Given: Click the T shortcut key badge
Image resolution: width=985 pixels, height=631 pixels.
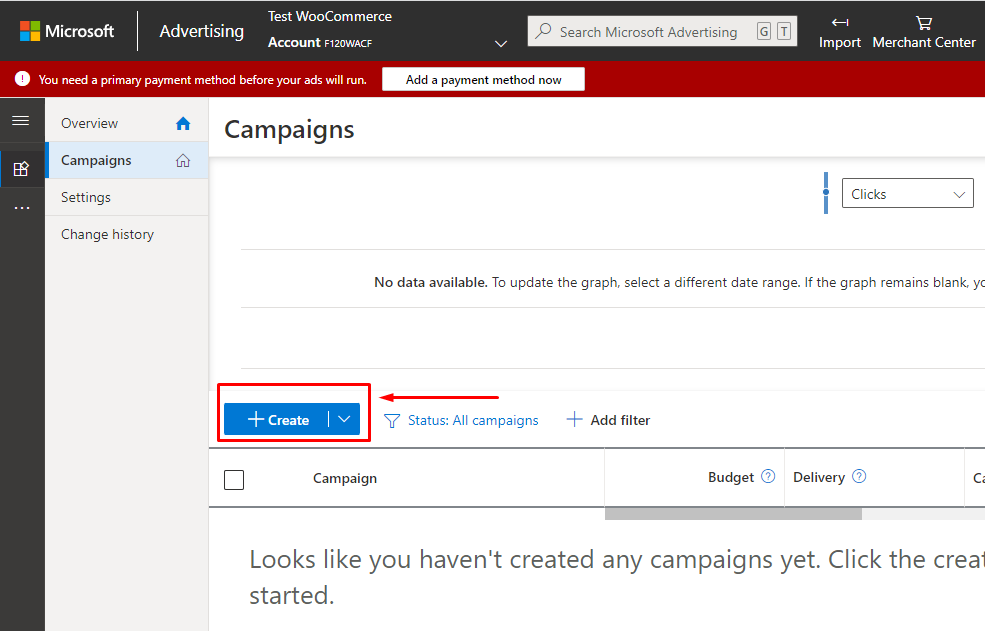Looking at the screenshot, I should (x=784, y=31).
